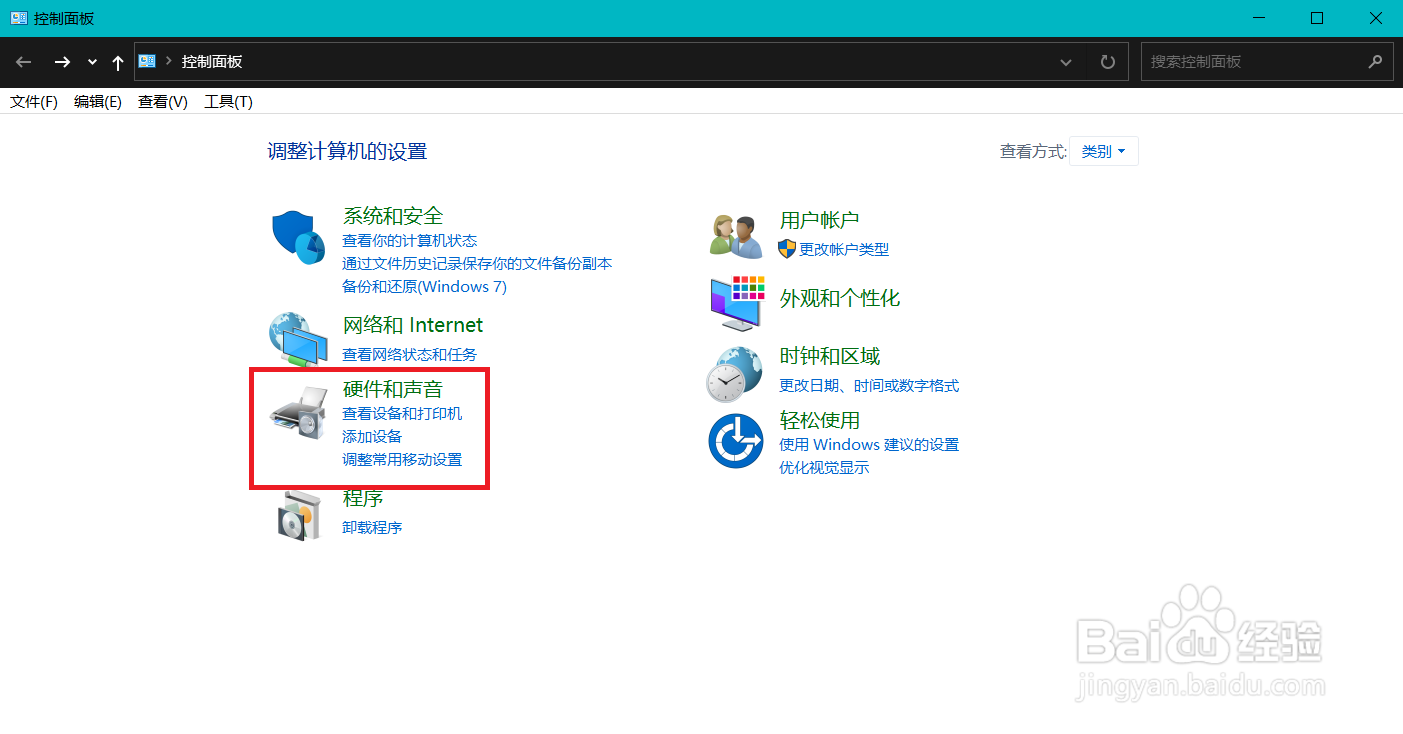The image size is (1403, 734).
Task: Select the 硬件和声音 printer icon
Action: coord(299,413)
